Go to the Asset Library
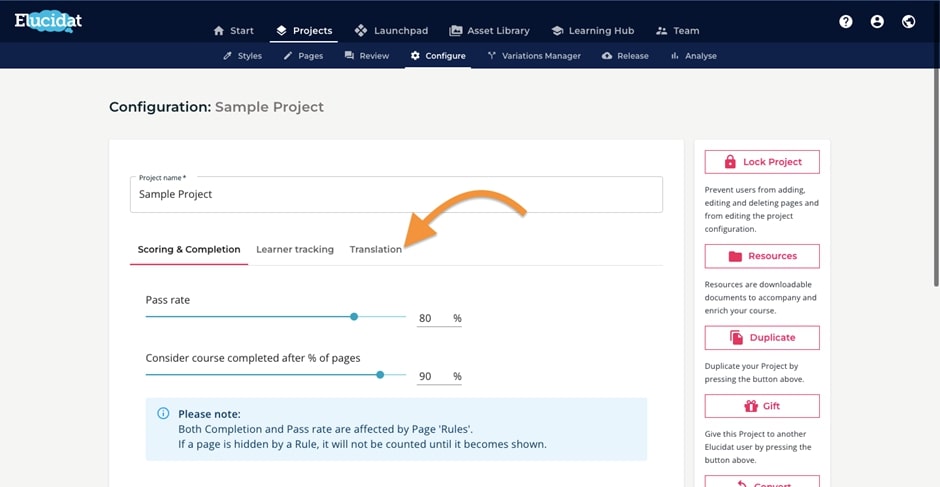This screenshot has width=940, height=487. pos(489,31)
